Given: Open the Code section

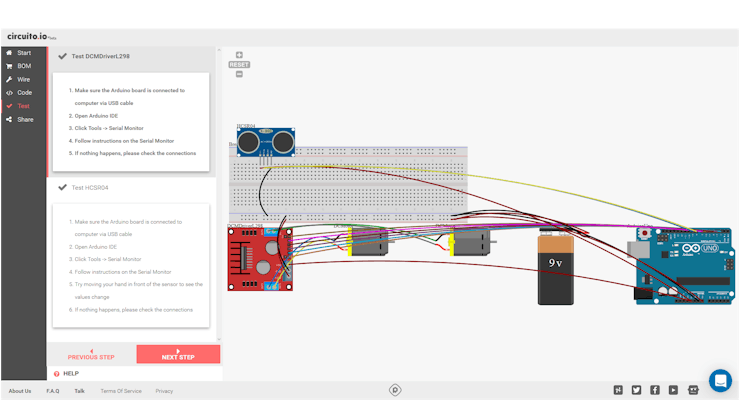Looking at the screenshot, I should coord(24,93).
